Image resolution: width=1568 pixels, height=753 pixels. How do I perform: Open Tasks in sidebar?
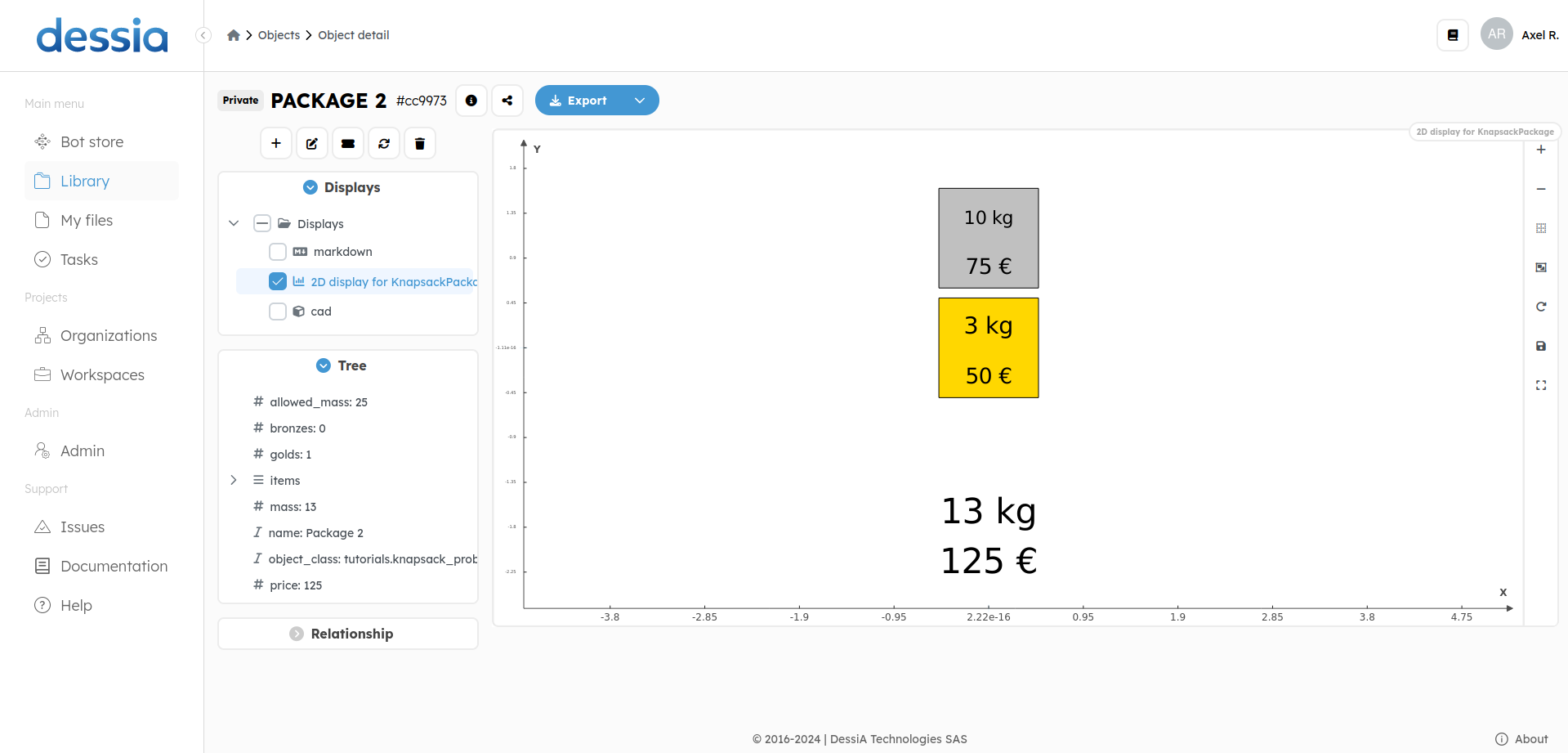[102, 260]
